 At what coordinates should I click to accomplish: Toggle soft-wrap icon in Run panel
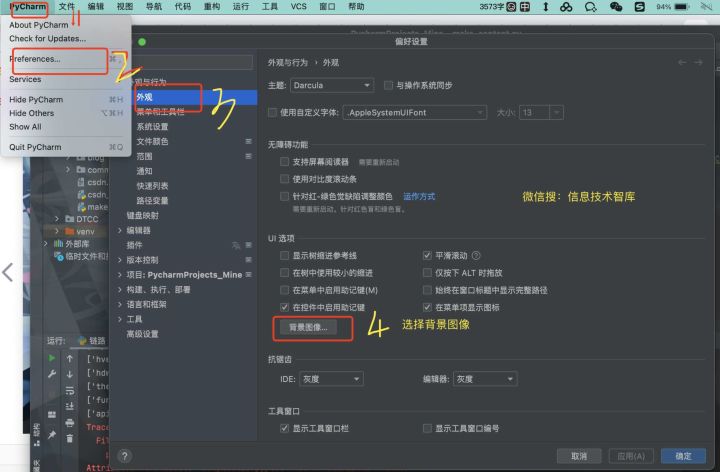click(69, 390)
